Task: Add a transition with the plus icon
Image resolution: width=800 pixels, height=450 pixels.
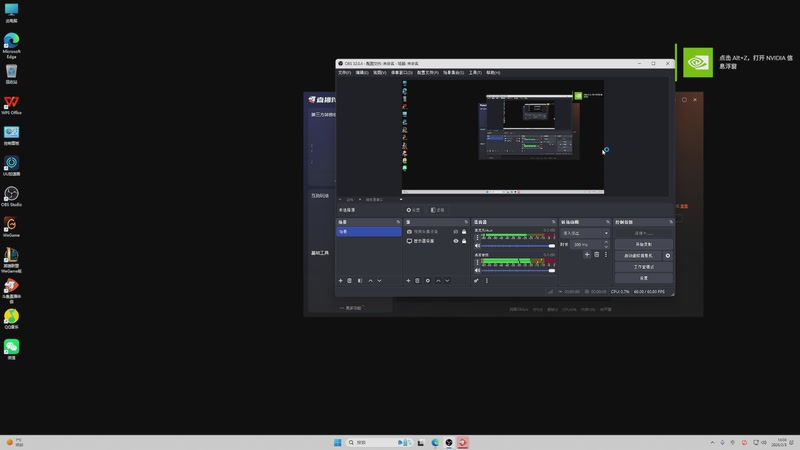Action: tap(587, 255)
